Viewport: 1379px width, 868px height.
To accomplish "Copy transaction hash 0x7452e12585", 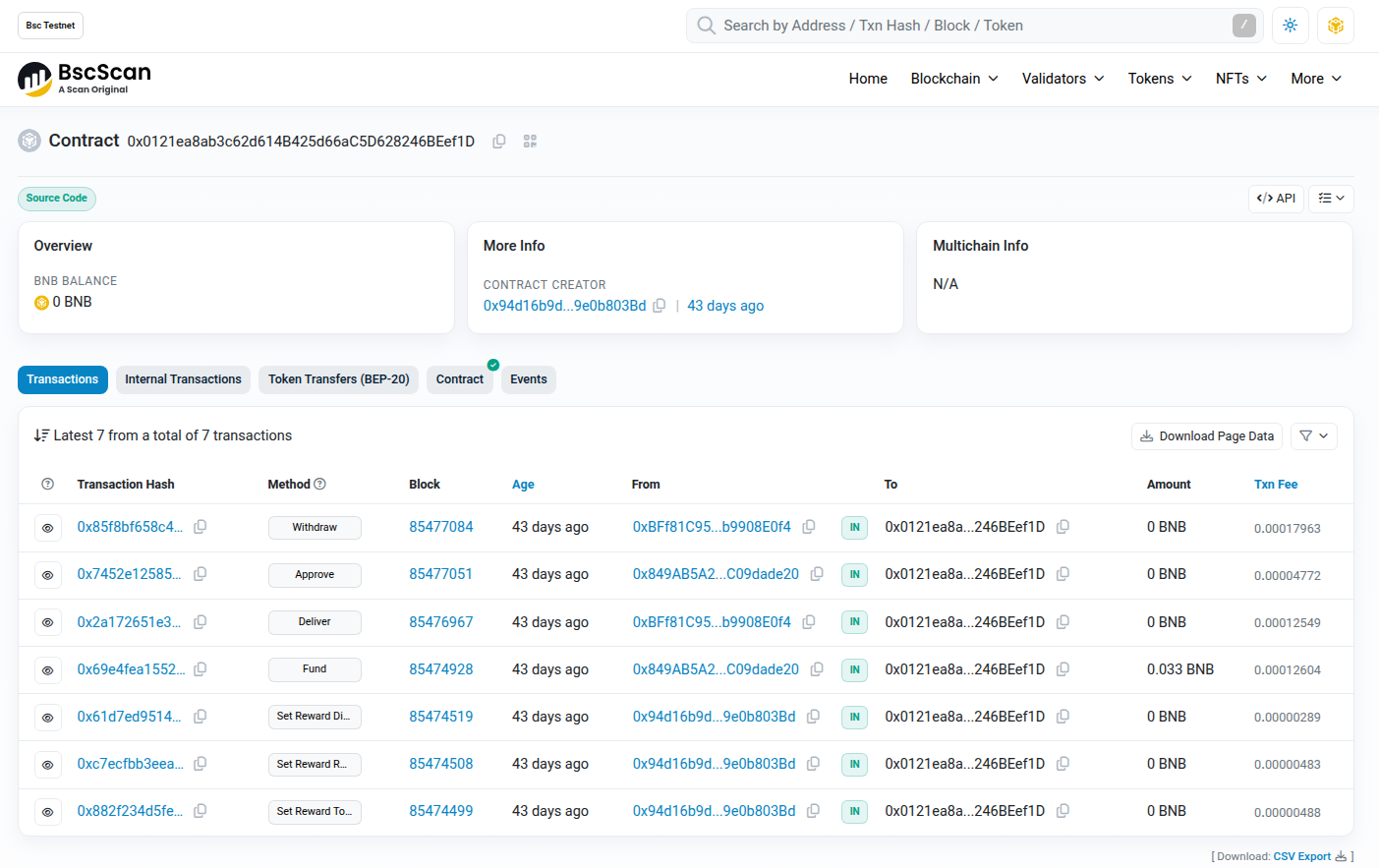I will pos(201,574).
